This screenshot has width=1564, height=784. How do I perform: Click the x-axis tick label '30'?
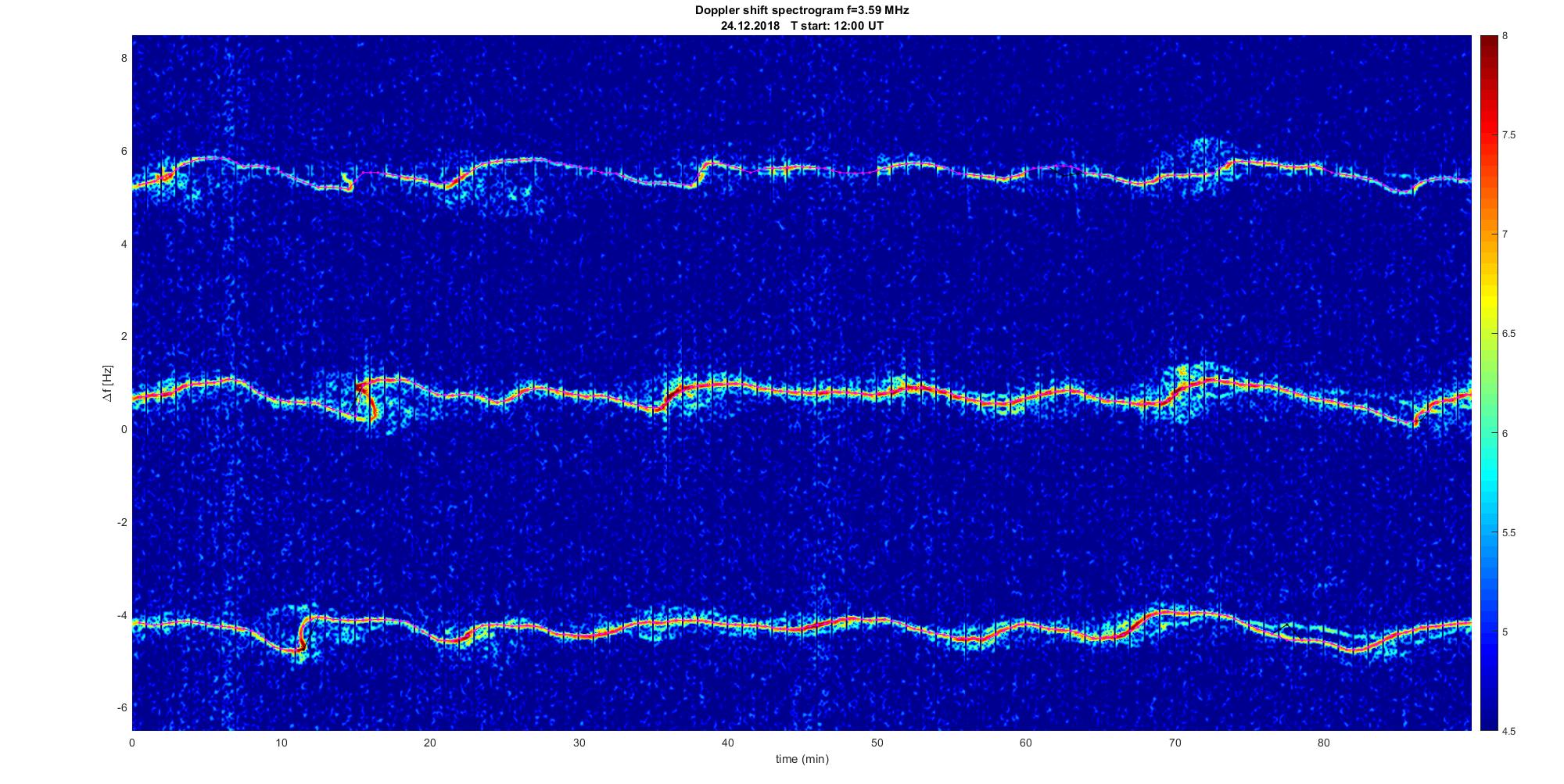point(579,743)
